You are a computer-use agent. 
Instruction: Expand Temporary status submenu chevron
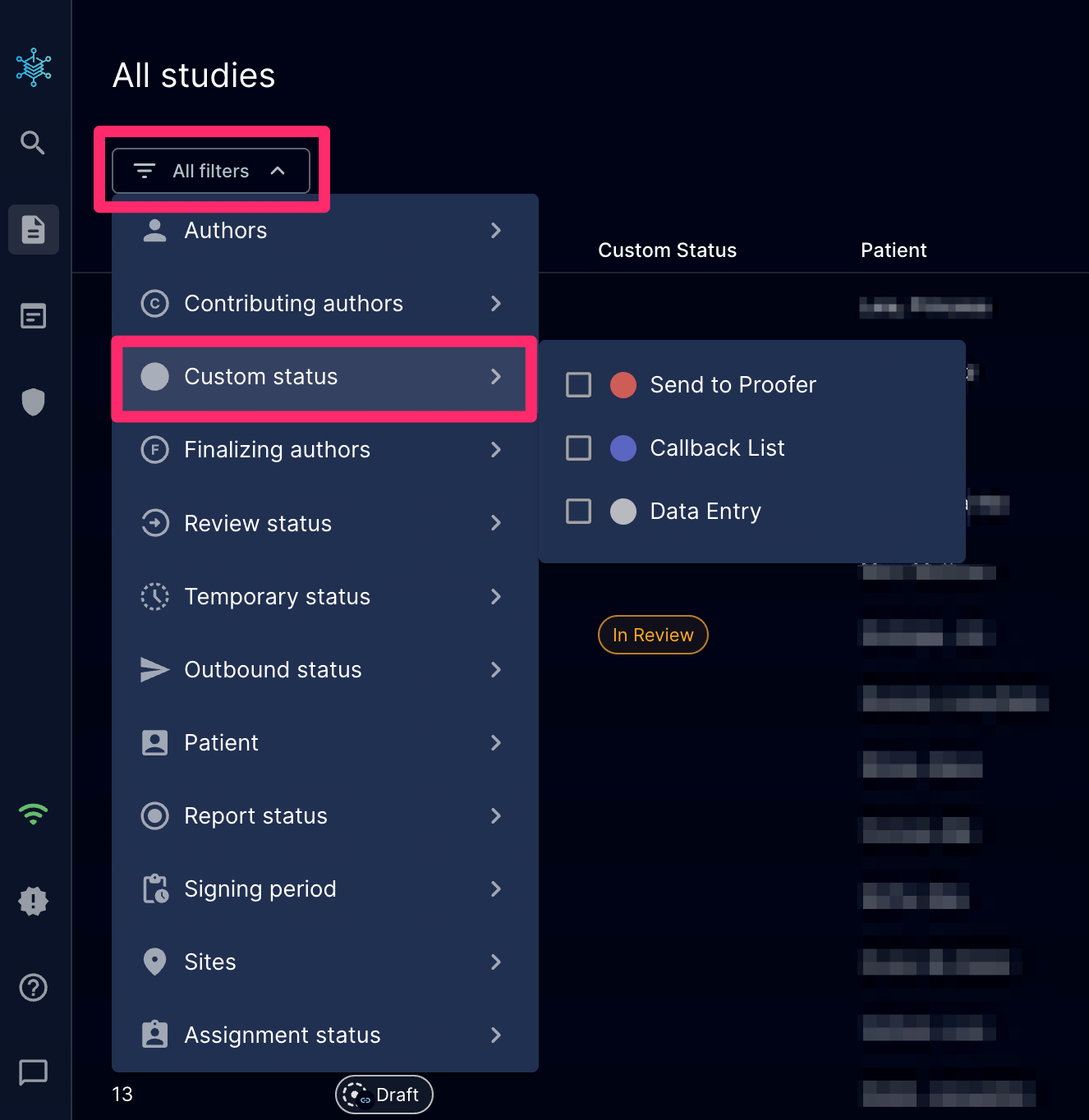coord(496,596)
